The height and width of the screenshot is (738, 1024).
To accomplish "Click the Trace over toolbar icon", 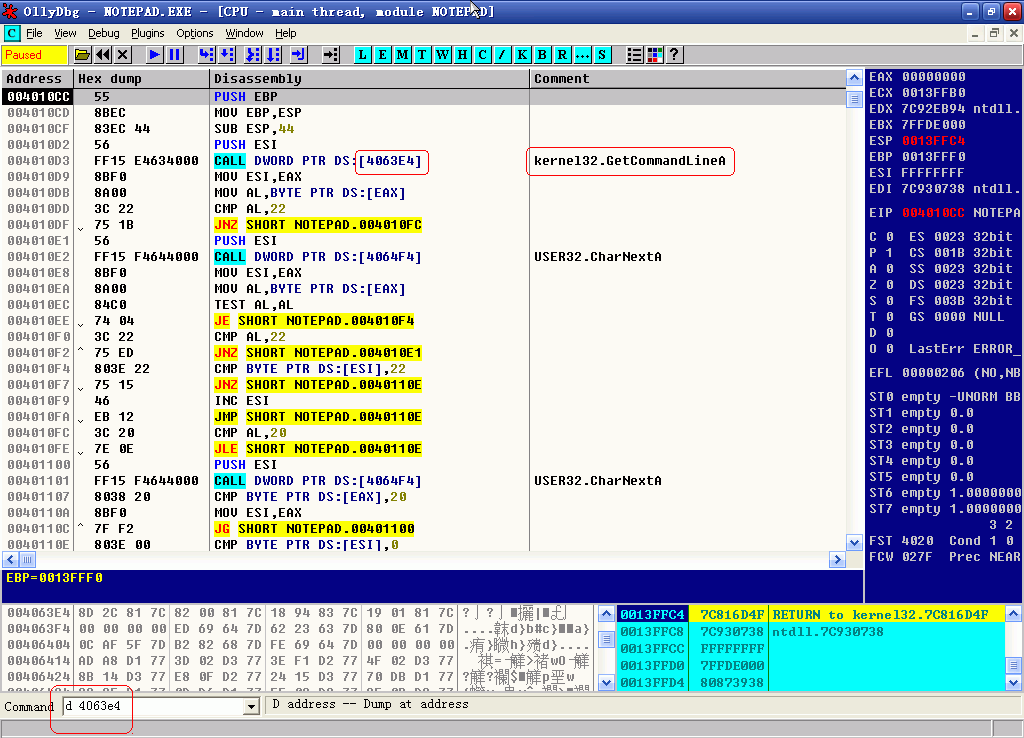I will tap(273, 55).
